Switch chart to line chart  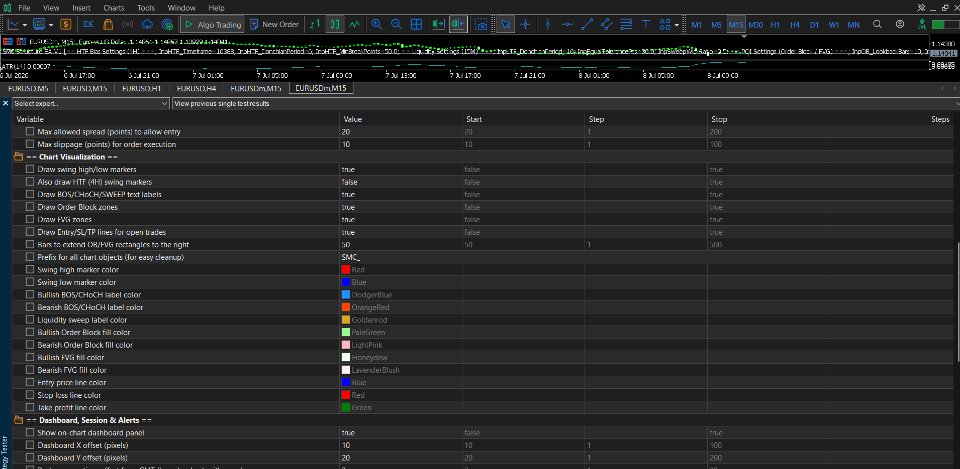click(354, 24)
